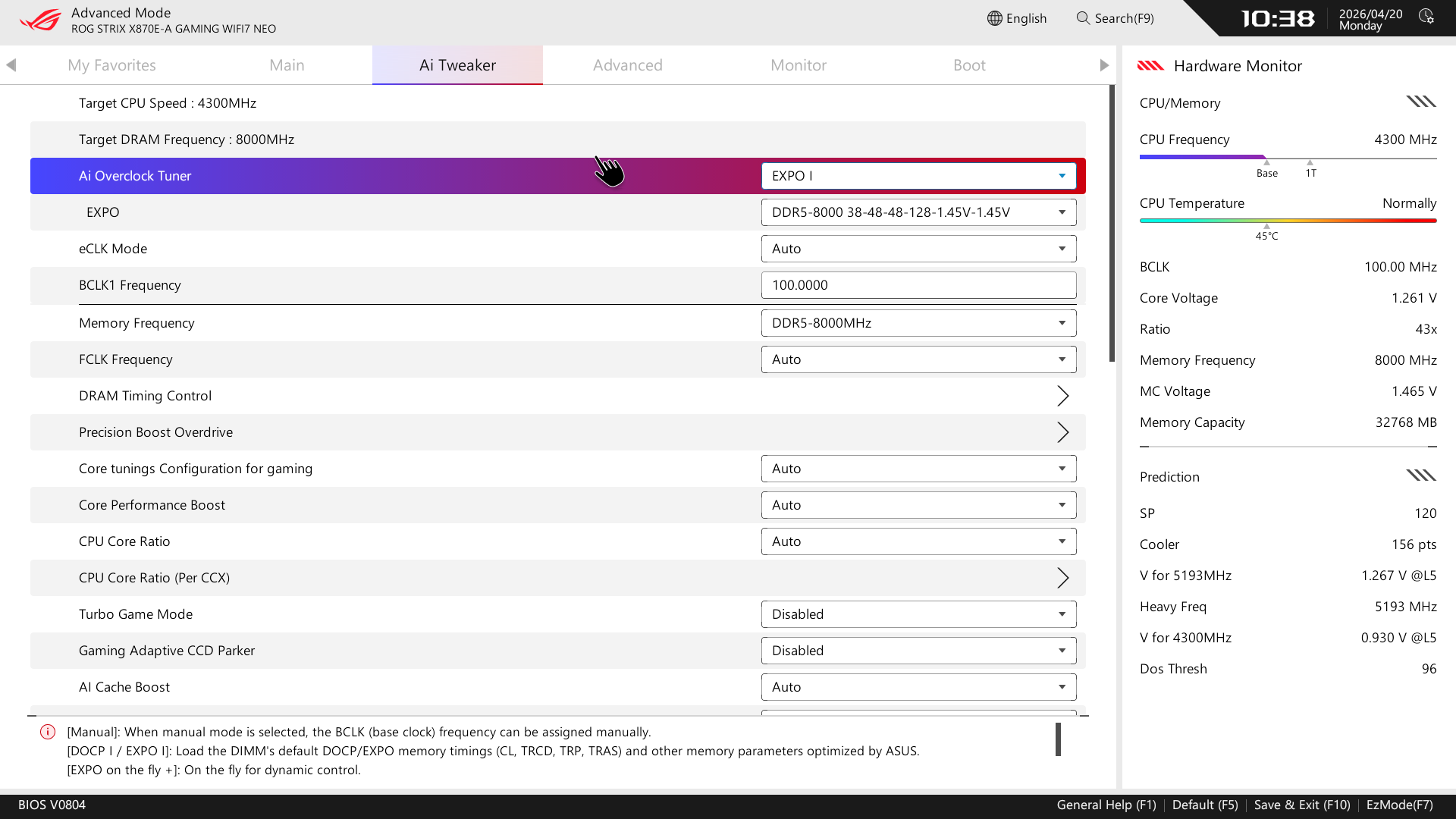Click EzMode(F7) in the bottom bar
The height and width of the screenshot is (819, 1456).
1399,805
